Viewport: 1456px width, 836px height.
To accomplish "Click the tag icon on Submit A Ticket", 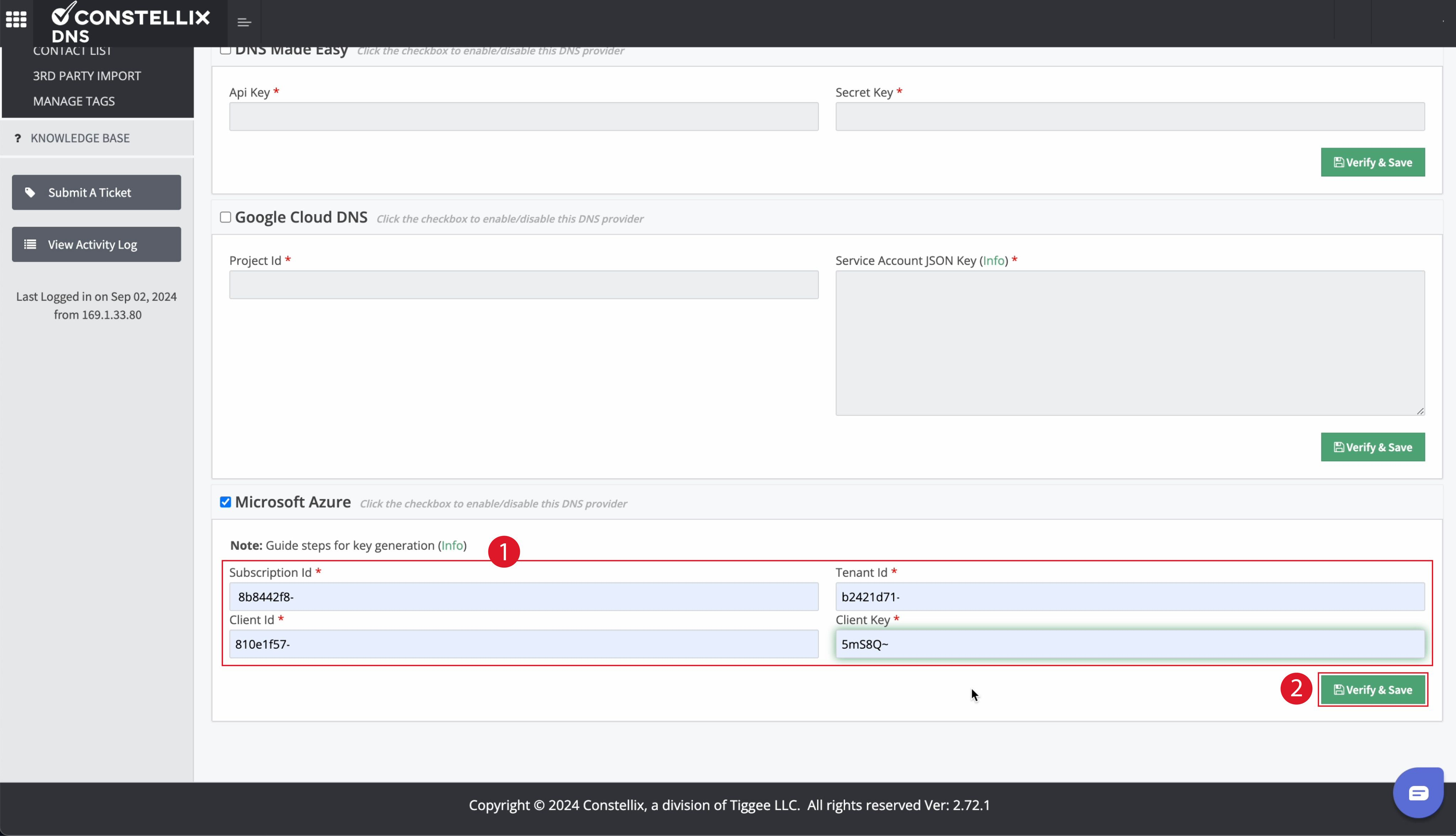I will click(30, 192).
